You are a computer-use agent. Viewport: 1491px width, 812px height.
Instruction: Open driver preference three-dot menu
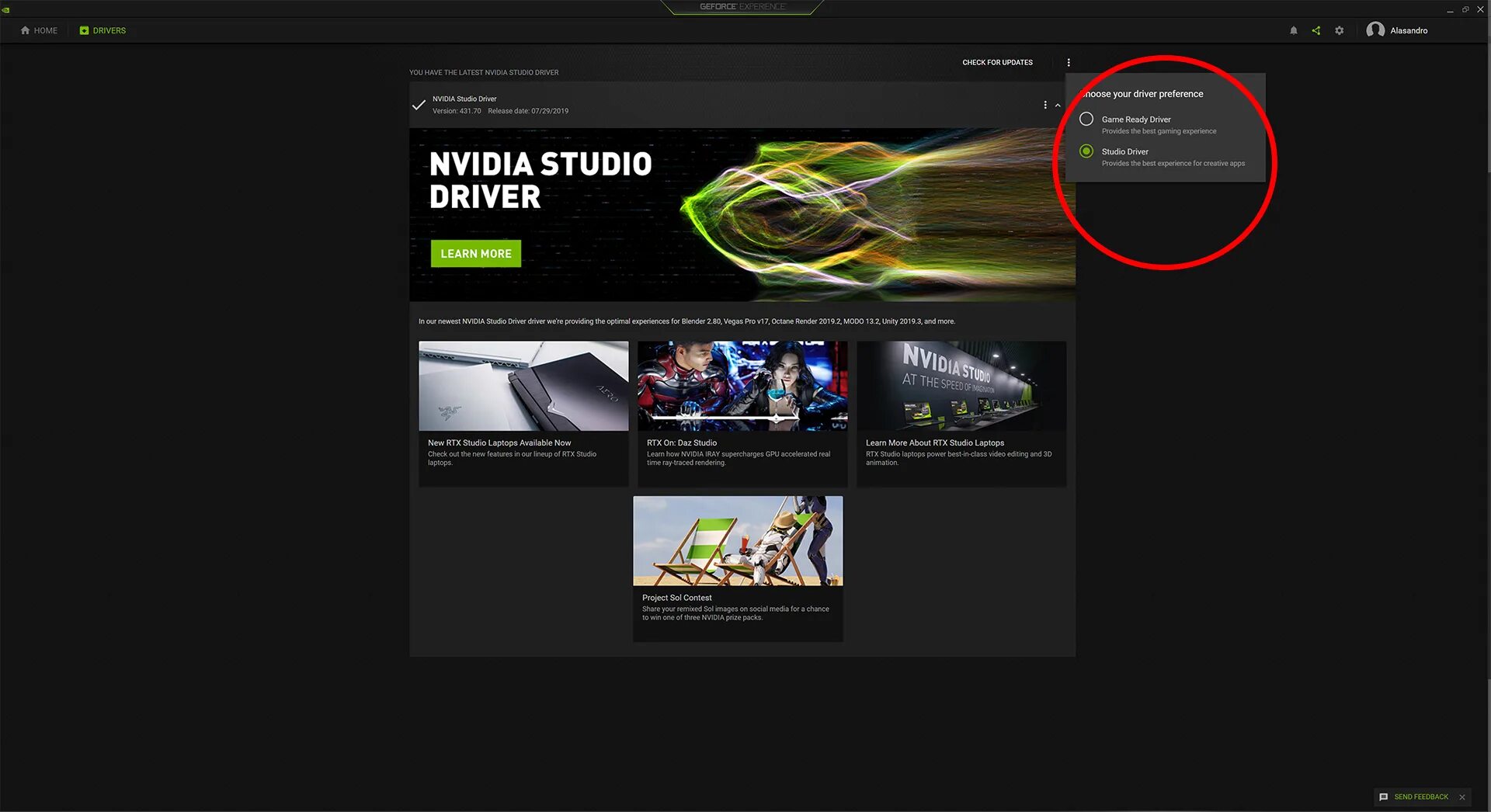pos(1069,62)
